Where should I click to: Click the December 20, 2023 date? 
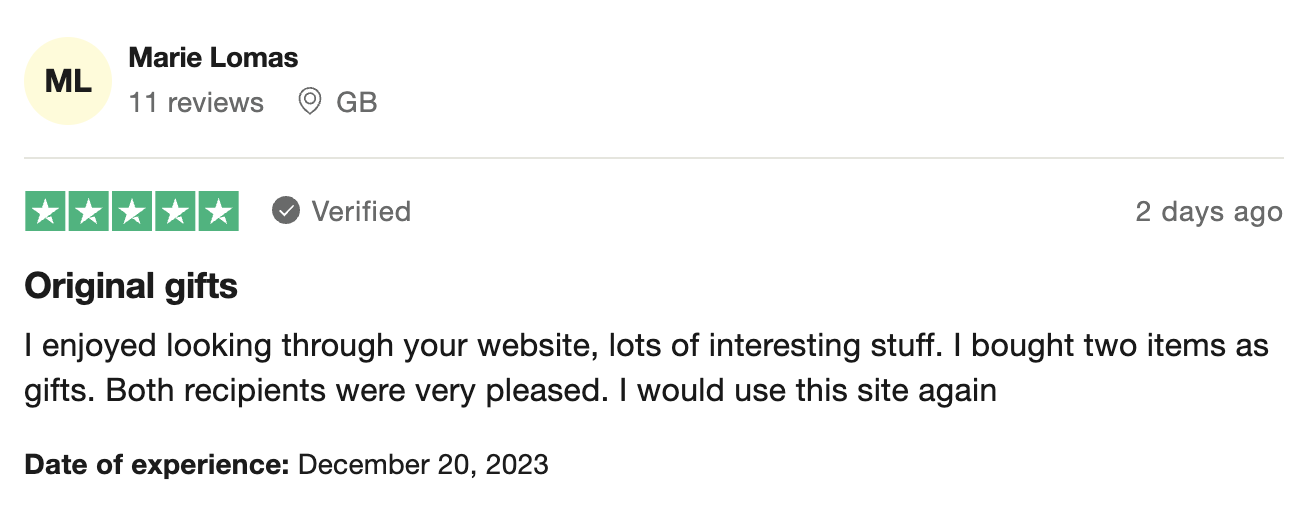[x=424, y=465]
